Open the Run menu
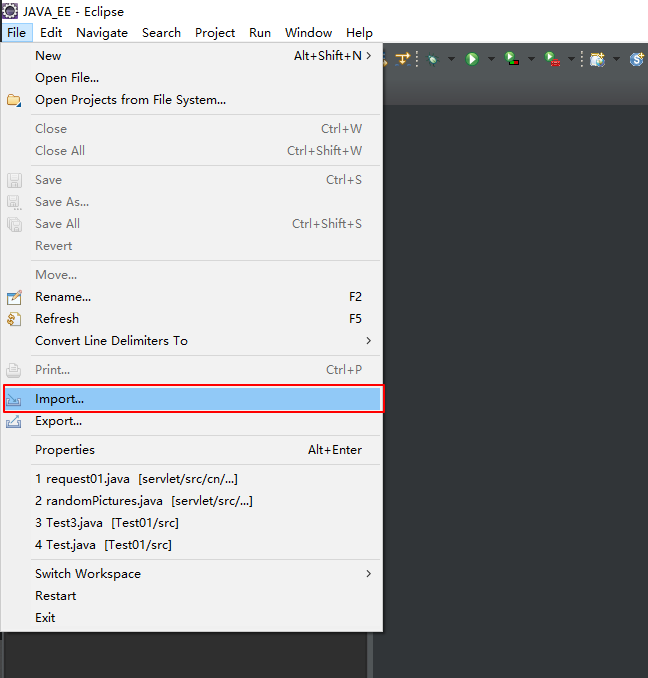Viewport: 648px width, 678px height. 260,33
